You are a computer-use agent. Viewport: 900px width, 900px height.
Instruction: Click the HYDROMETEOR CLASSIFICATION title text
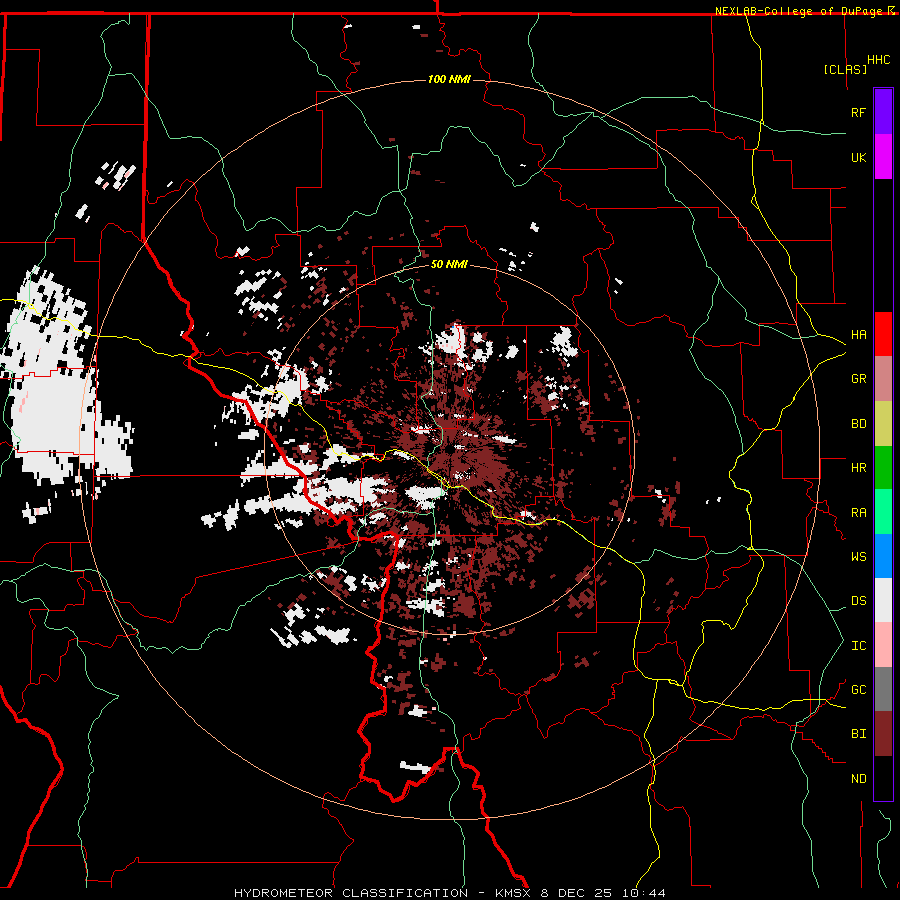coord(350,893)
